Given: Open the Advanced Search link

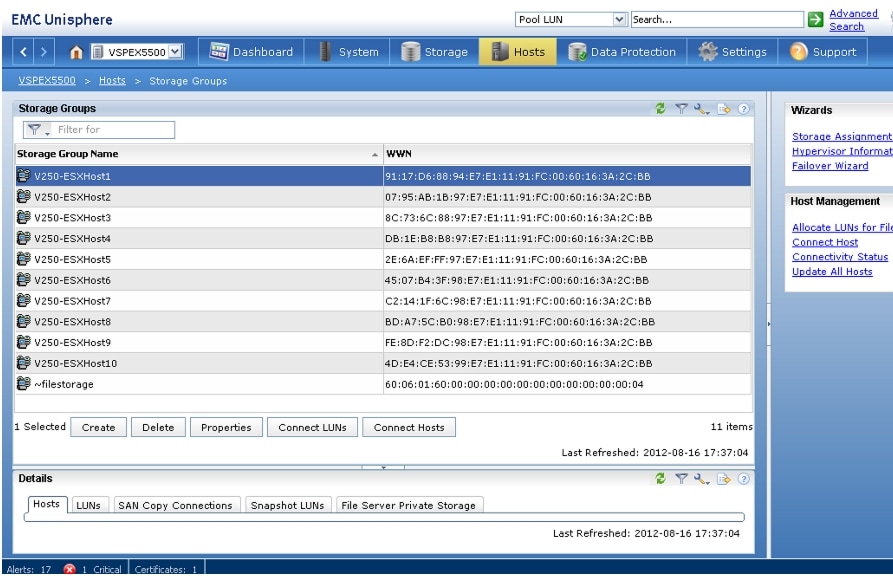Looking at the screenshot, I should tap(853, 20).
